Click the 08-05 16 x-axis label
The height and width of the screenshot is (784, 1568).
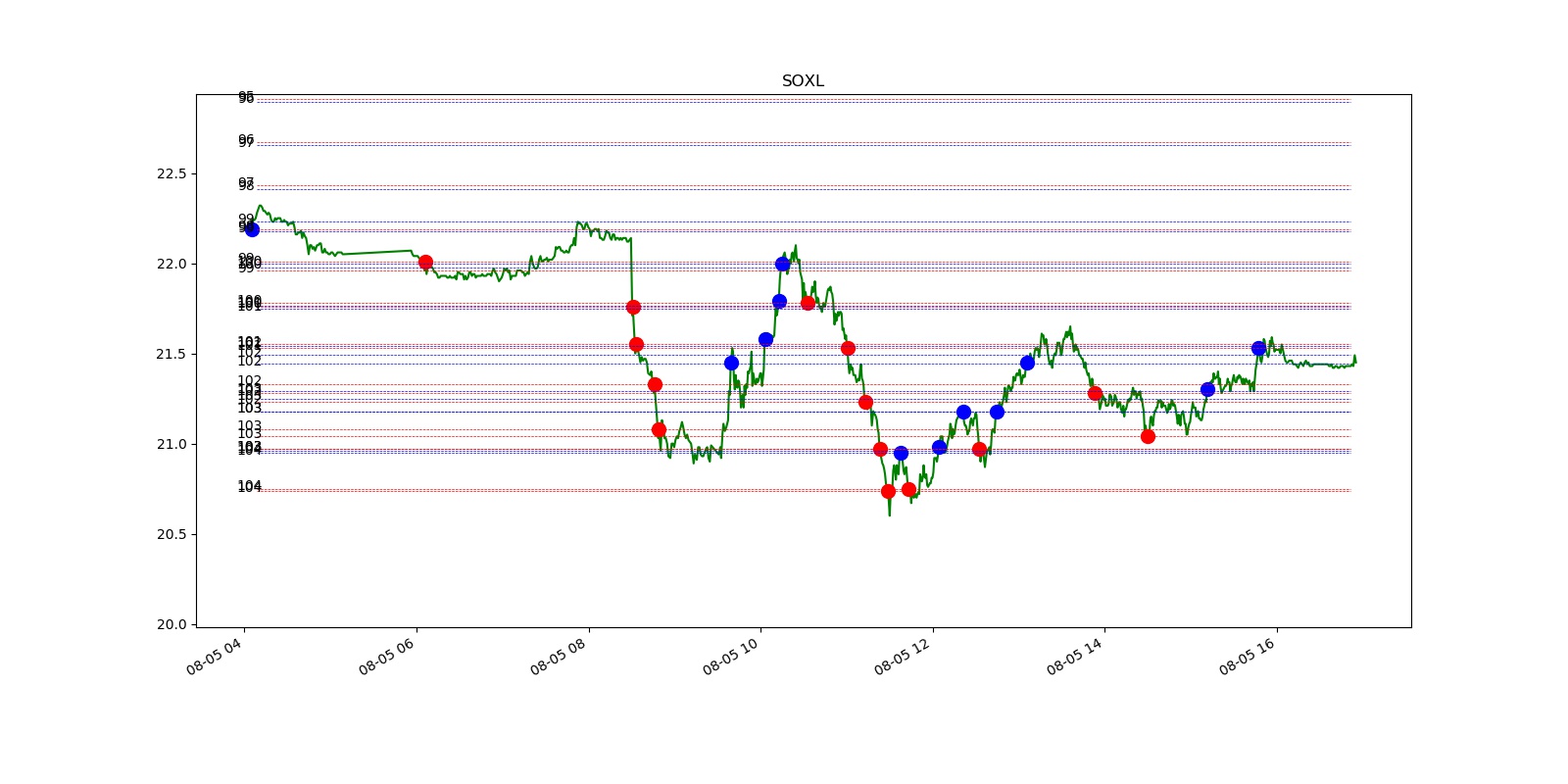(1248, 656)
